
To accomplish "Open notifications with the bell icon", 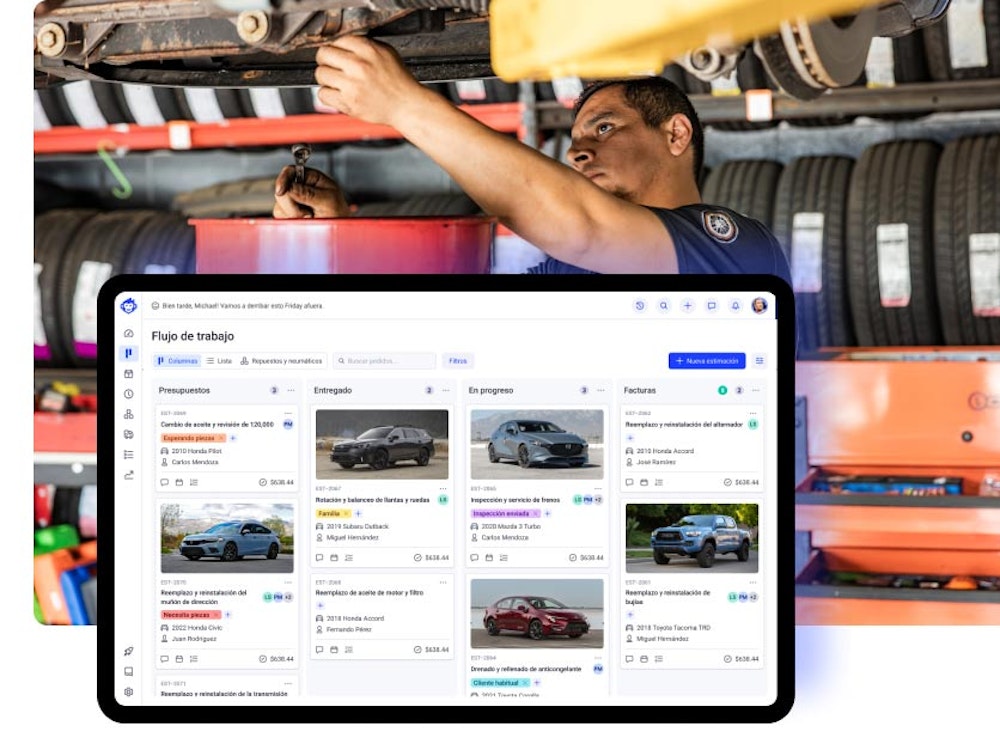I will click(733, 306).
